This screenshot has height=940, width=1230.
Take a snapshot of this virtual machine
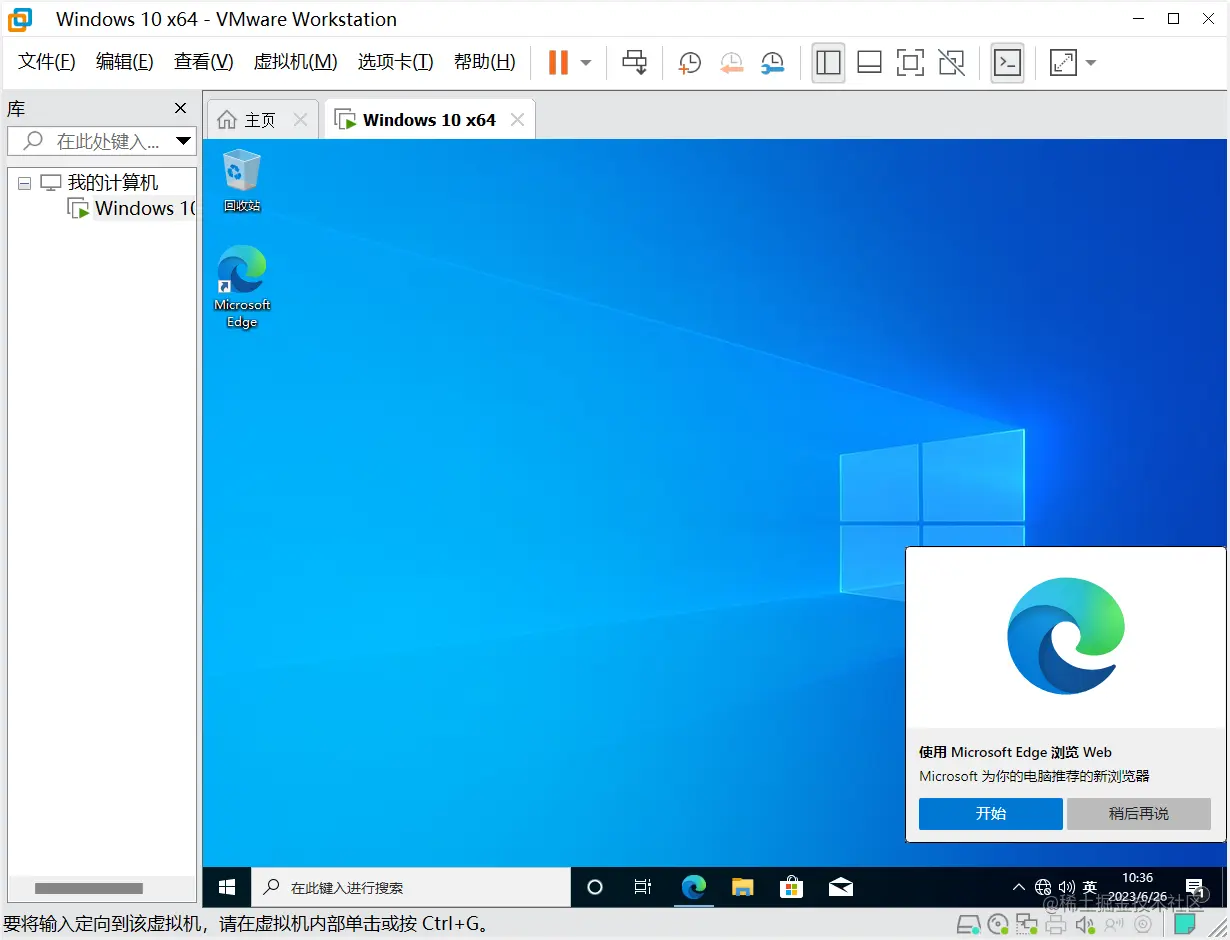click(689, 63)
